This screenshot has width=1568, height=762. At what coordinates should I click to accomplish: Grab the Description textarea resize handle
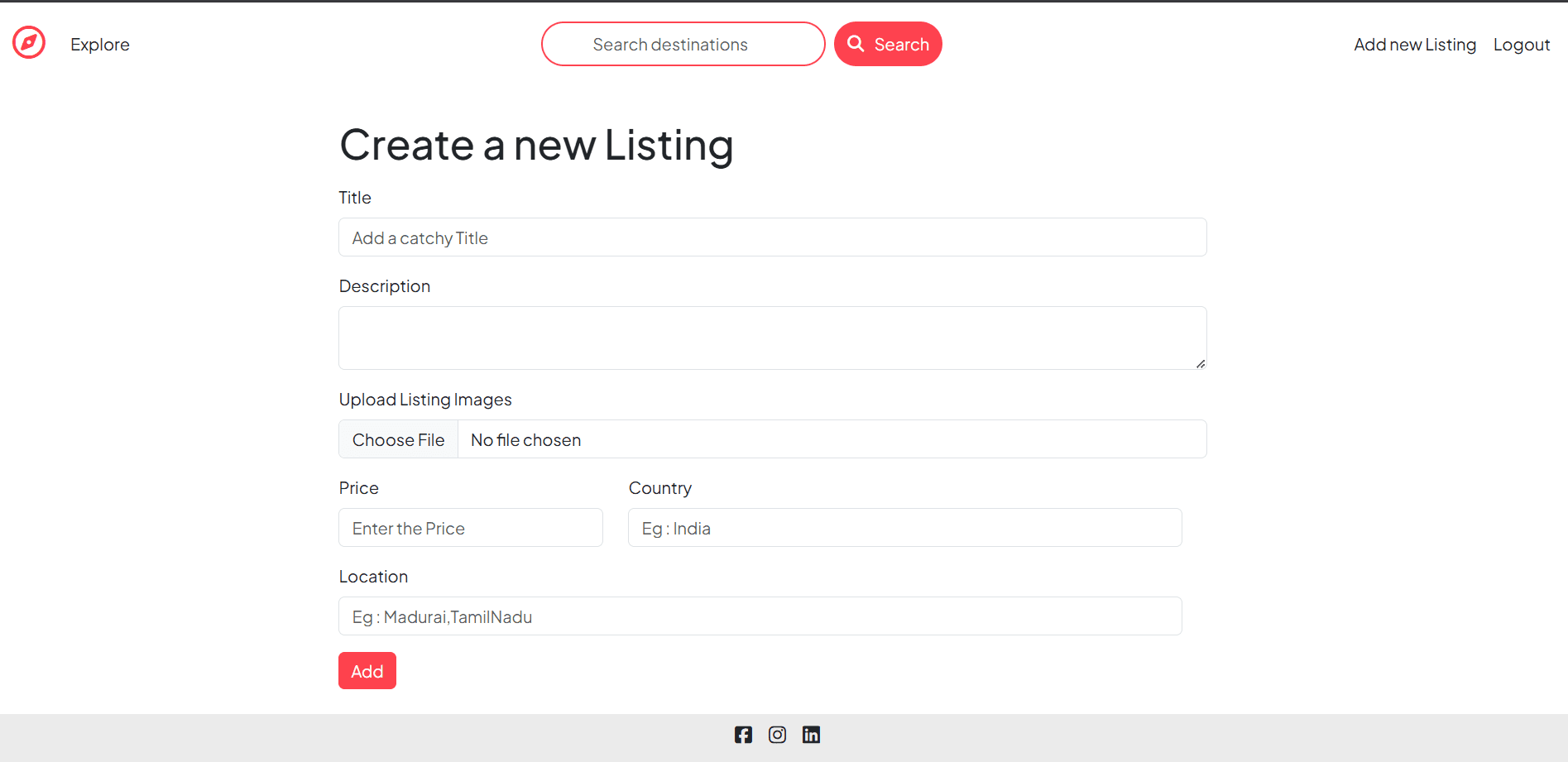click(x=1201, y=363)
